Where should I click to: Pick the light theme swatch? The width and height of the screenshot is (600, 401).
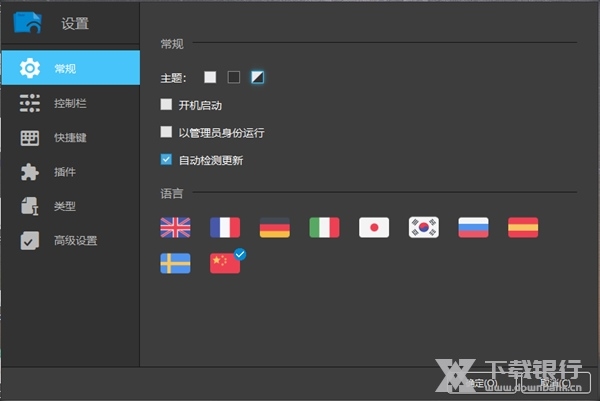(210, 77)
